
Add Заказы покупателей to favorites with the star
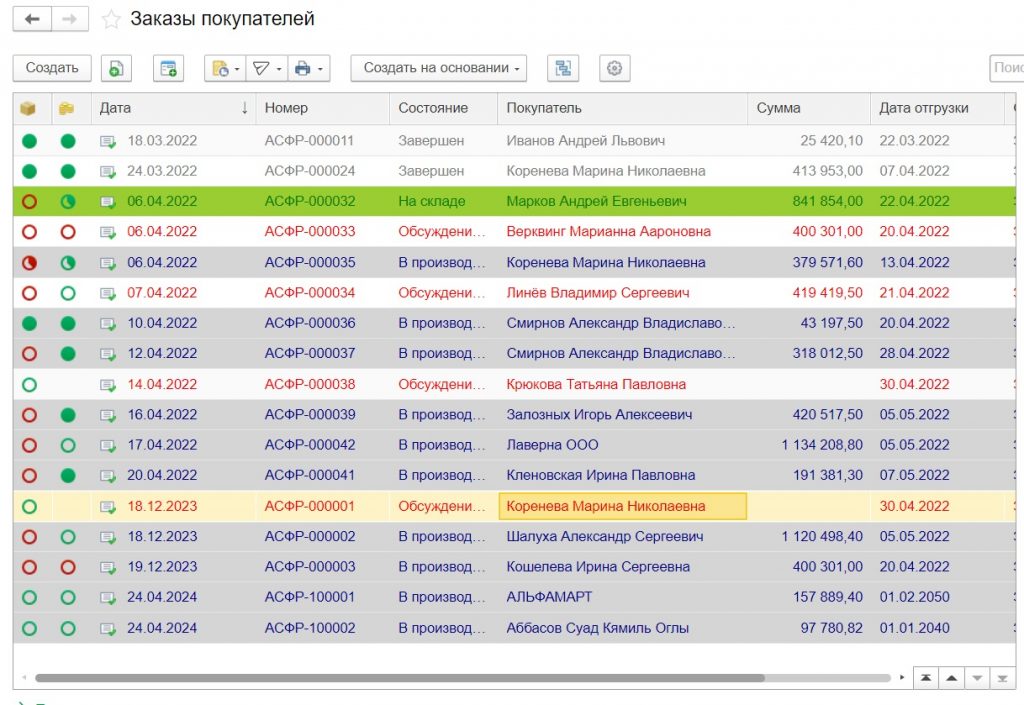[111, 20]
